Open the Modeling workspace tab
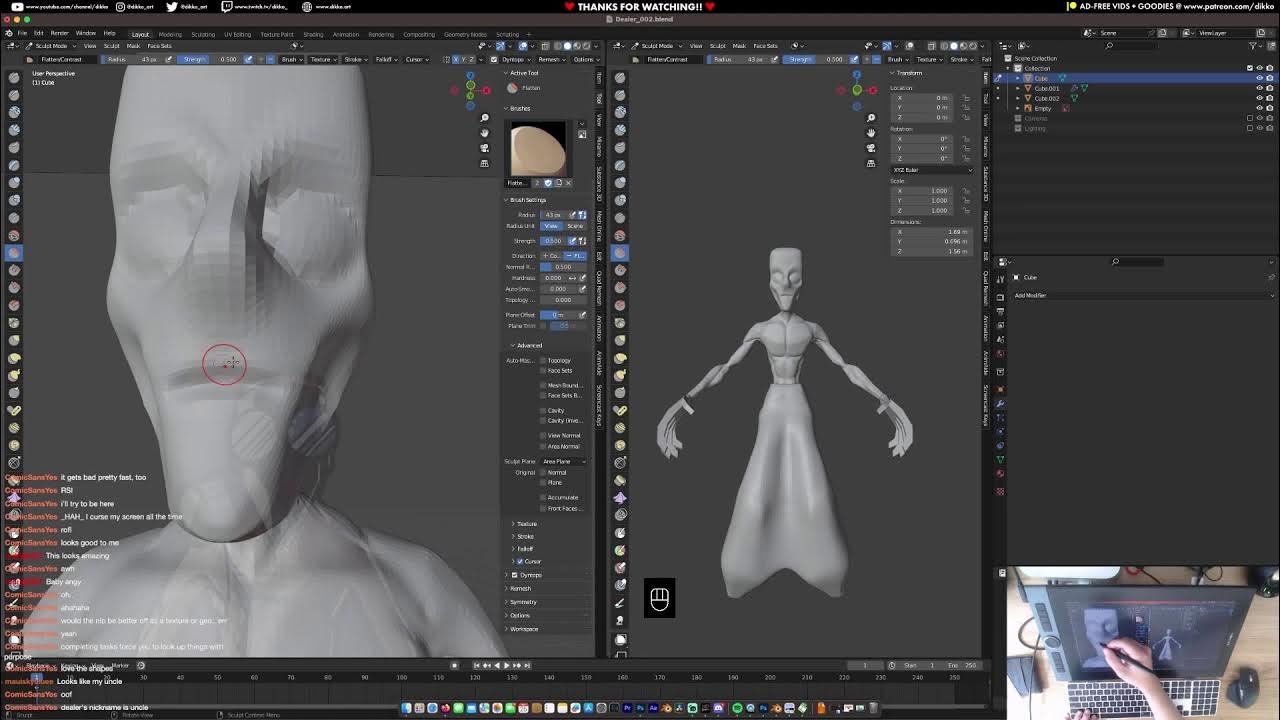 point(170,34)
